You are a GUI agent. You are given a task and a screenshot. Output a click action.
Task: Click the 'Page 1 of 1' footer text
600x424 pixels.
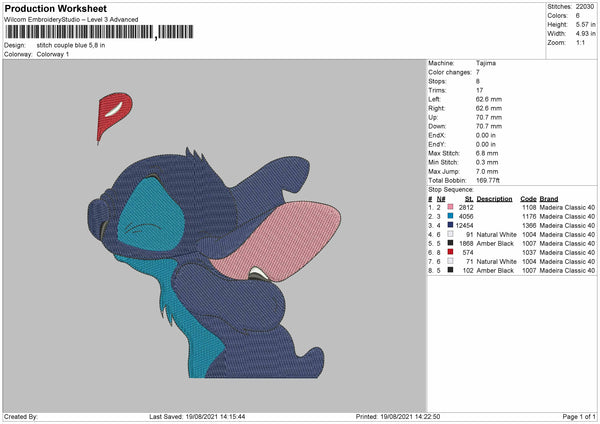579,416
